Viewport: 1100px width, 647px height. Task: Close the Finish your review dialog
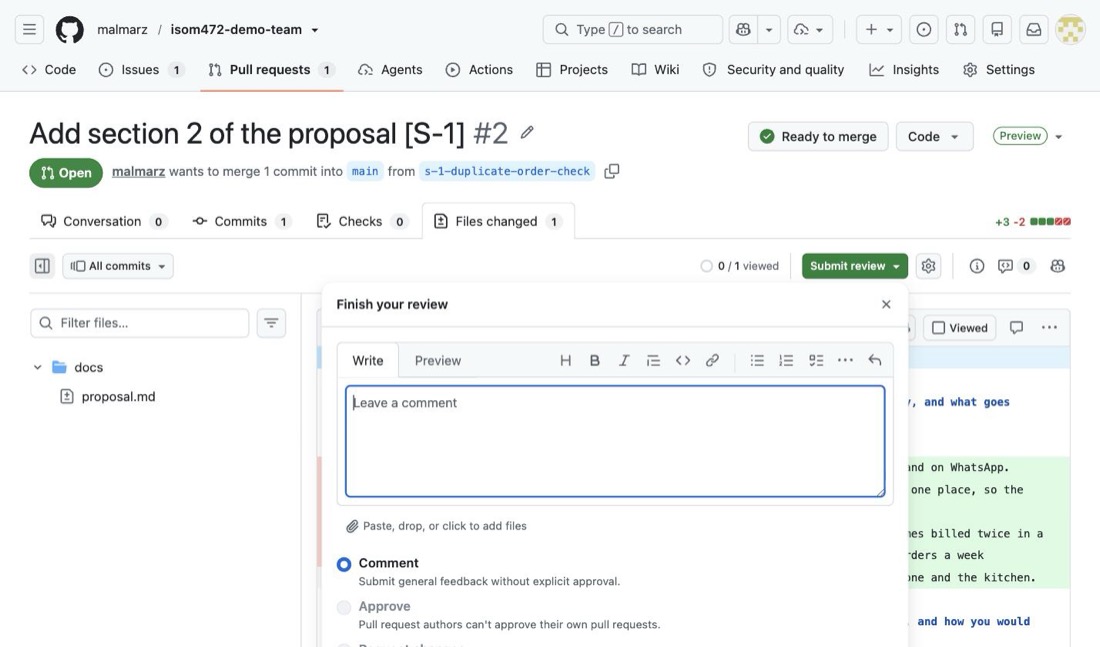[x=886, y=304]
